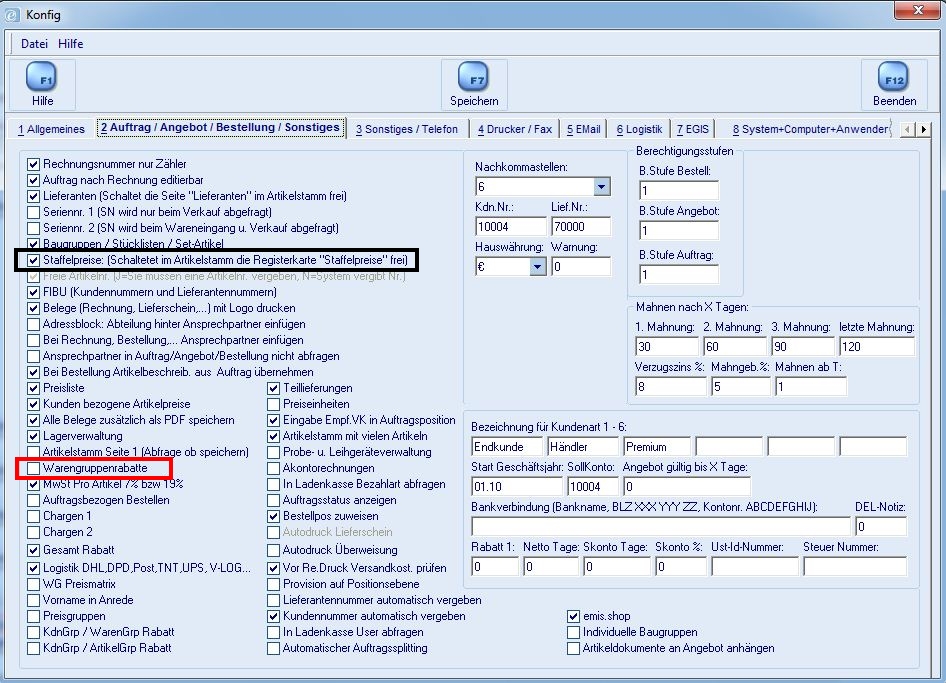
Task: Switch to 6 Logistik tab
Action: point(639,129)
